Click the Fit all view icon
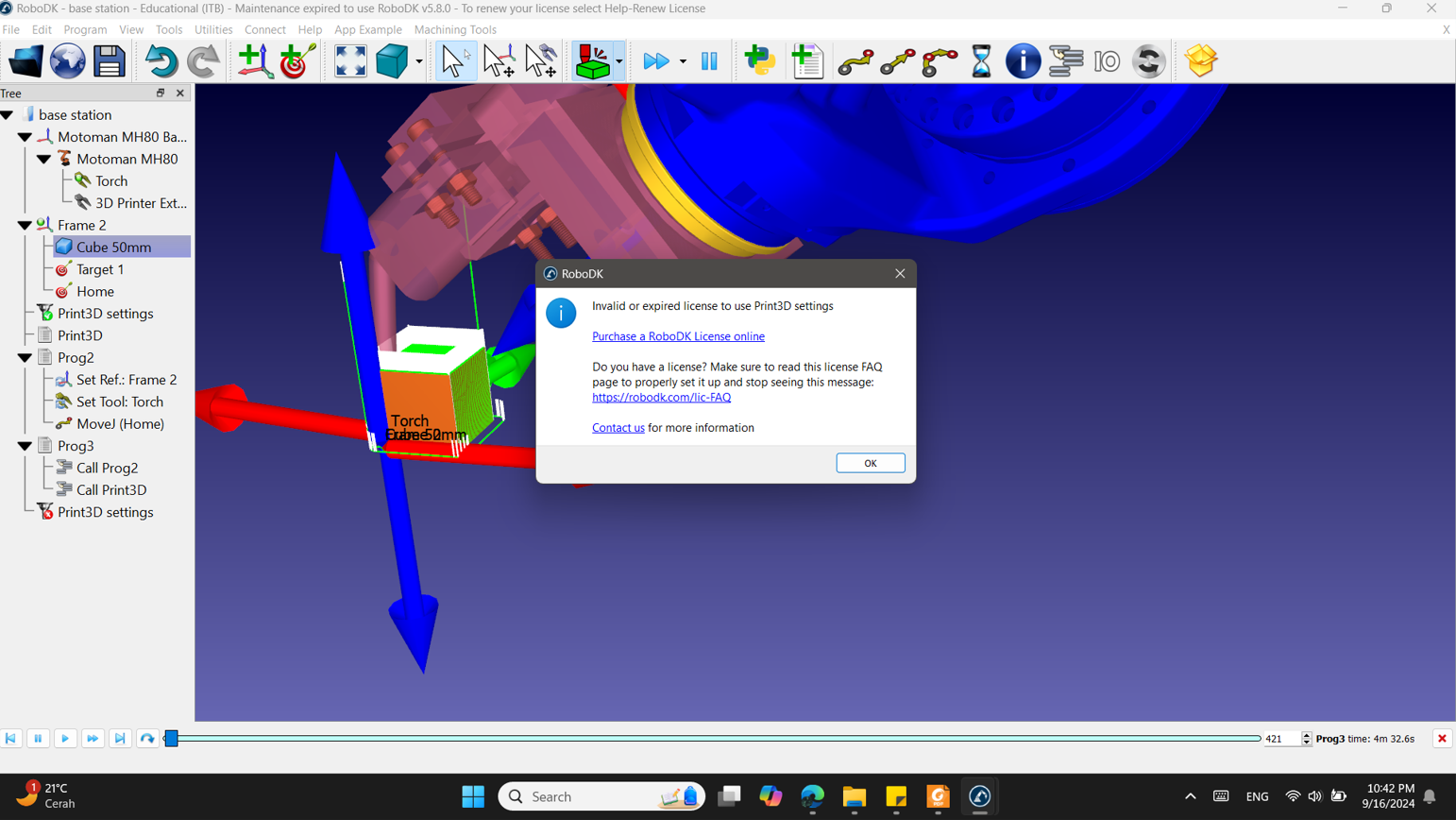The height and width of the screenshot is (820, 1456). 350,61
